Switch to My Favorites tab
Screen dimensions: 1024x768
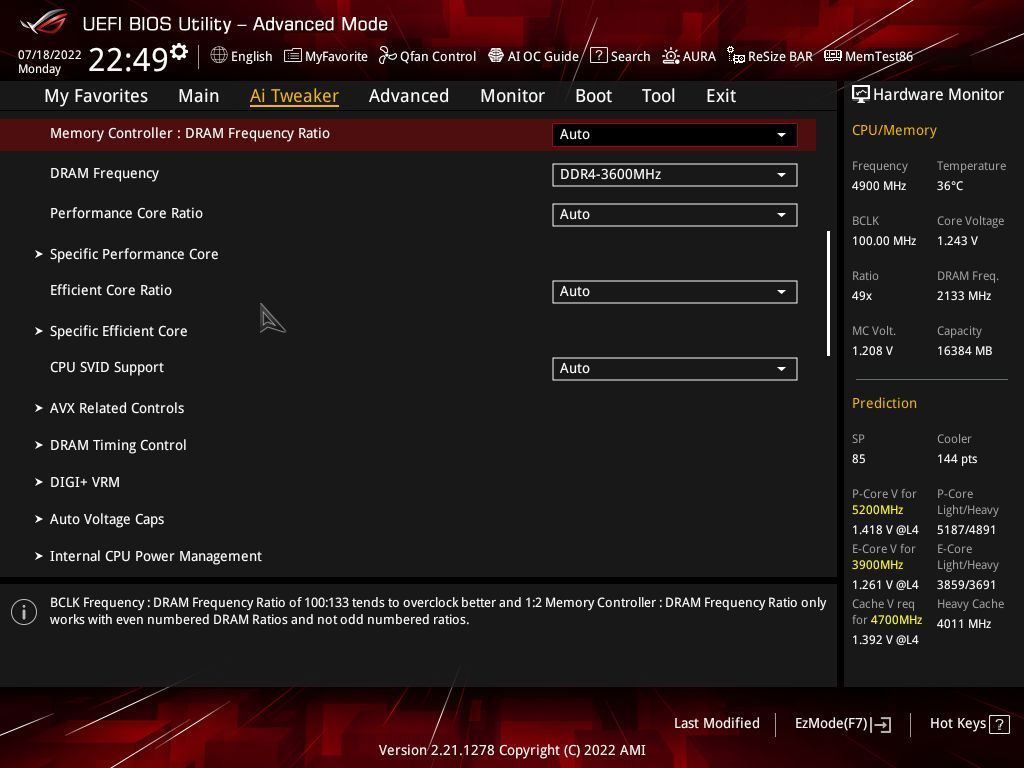pos(96,96)
